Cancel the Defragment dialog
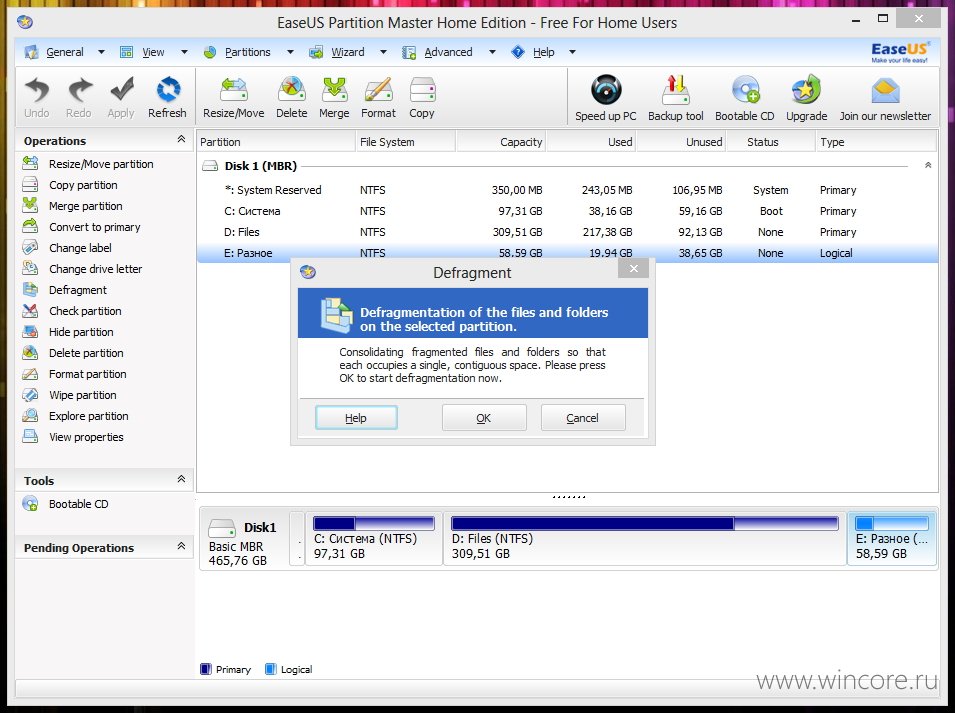The image size is (955, 713). [583, 418]
